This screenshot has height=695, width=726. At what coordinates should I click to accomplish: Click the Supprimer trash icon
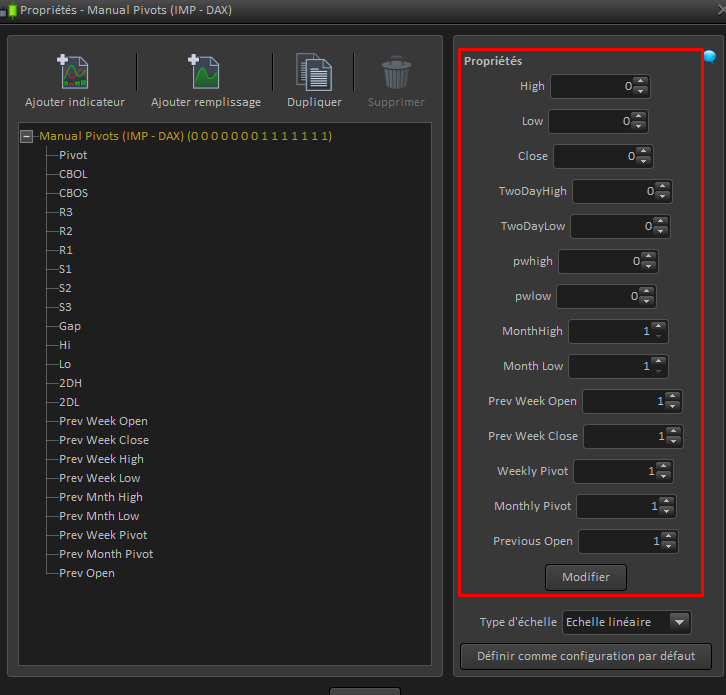click(396, 72)
